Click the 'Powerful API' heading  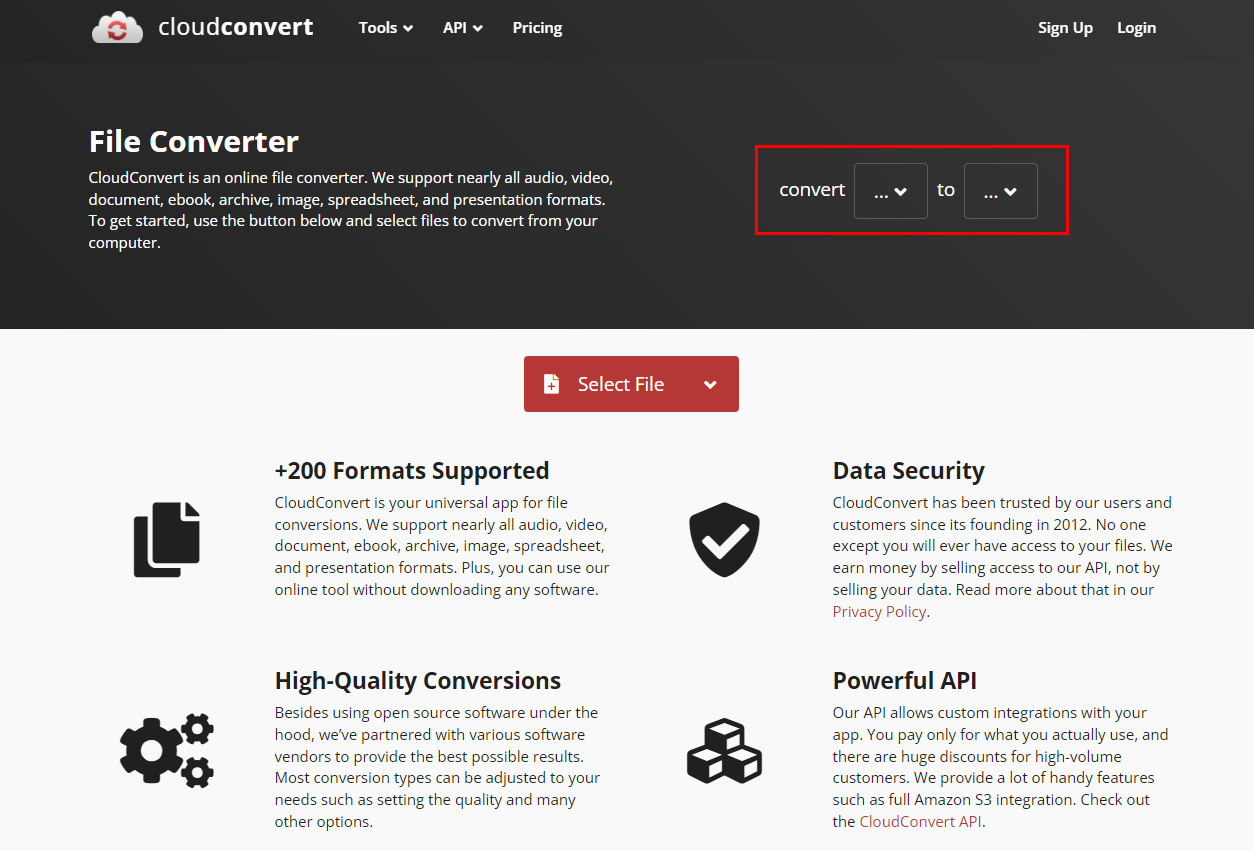905,680
